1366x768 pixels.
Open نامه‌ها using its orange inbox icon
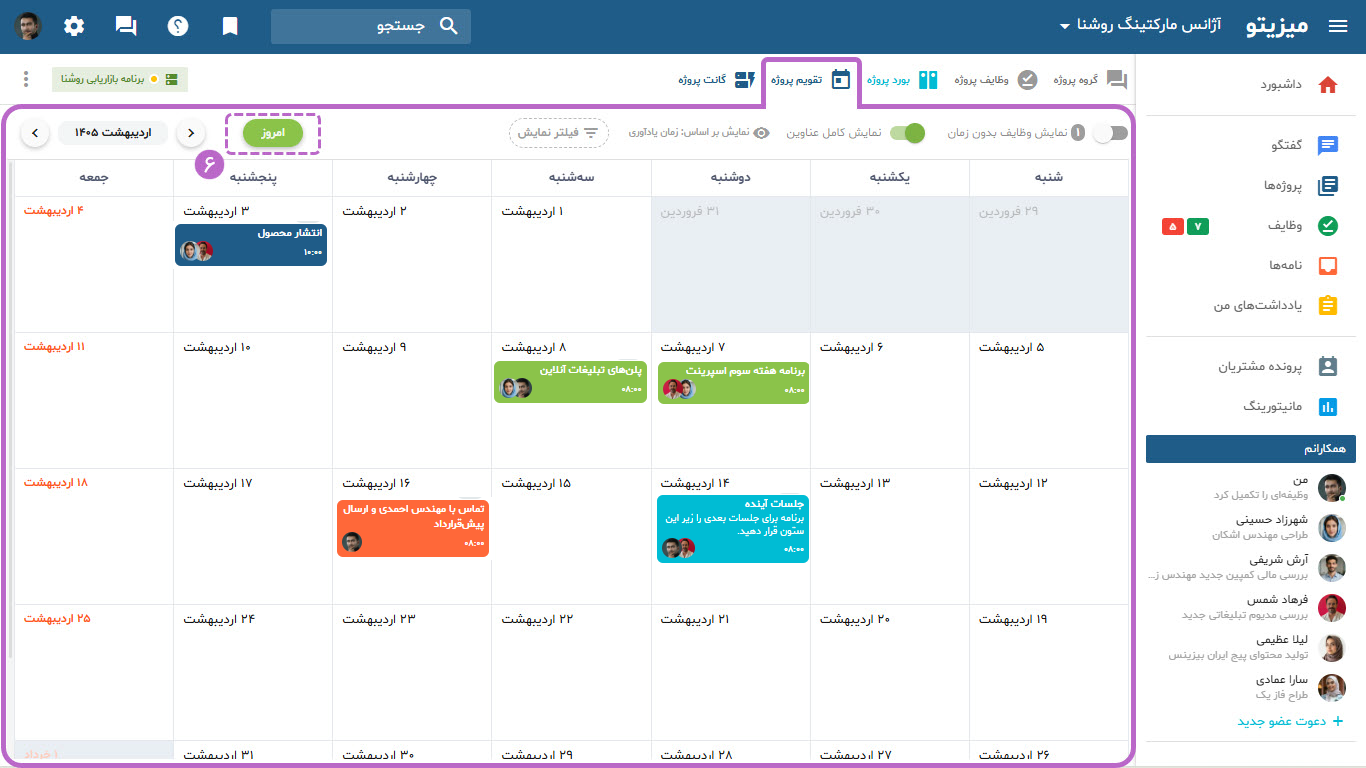tap(1328, 266)
